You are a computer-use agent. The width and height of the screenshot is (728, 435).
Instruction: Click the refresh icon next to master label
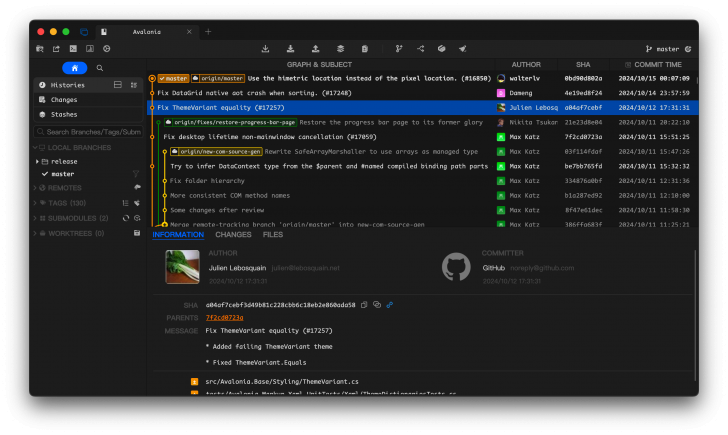tap(688, 49)
